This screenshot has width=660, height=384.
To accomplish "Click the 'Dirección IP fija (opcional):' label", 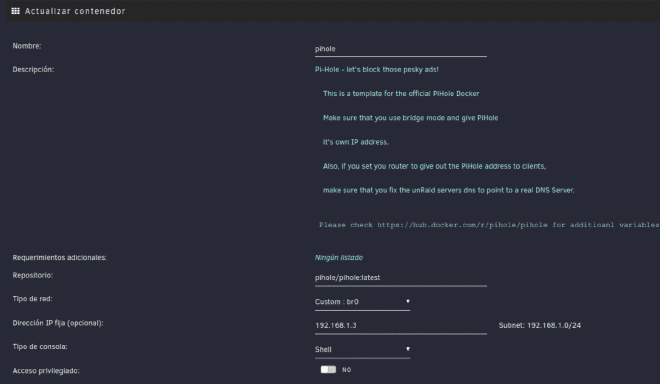I will [x=58, y=323].
